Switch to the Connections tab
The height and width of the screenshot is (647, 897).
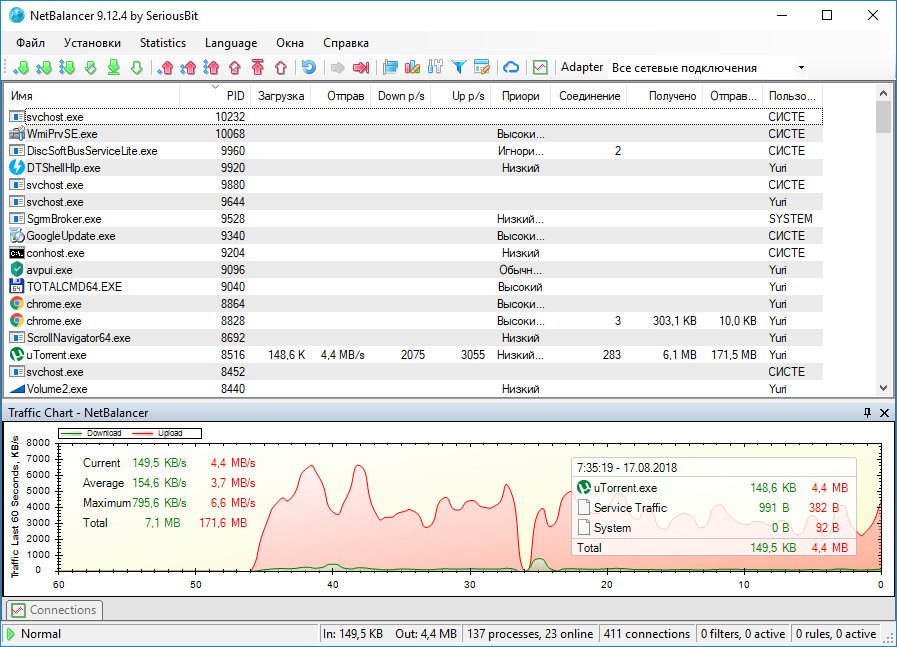(55, 610)
